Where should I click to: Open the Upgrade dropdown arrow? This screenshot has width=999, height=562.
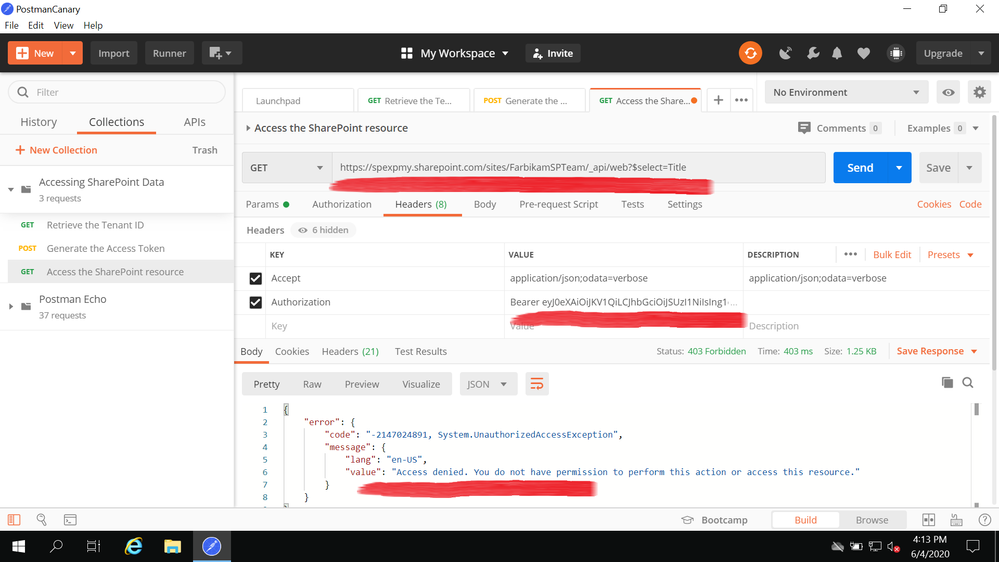point(981,54)
